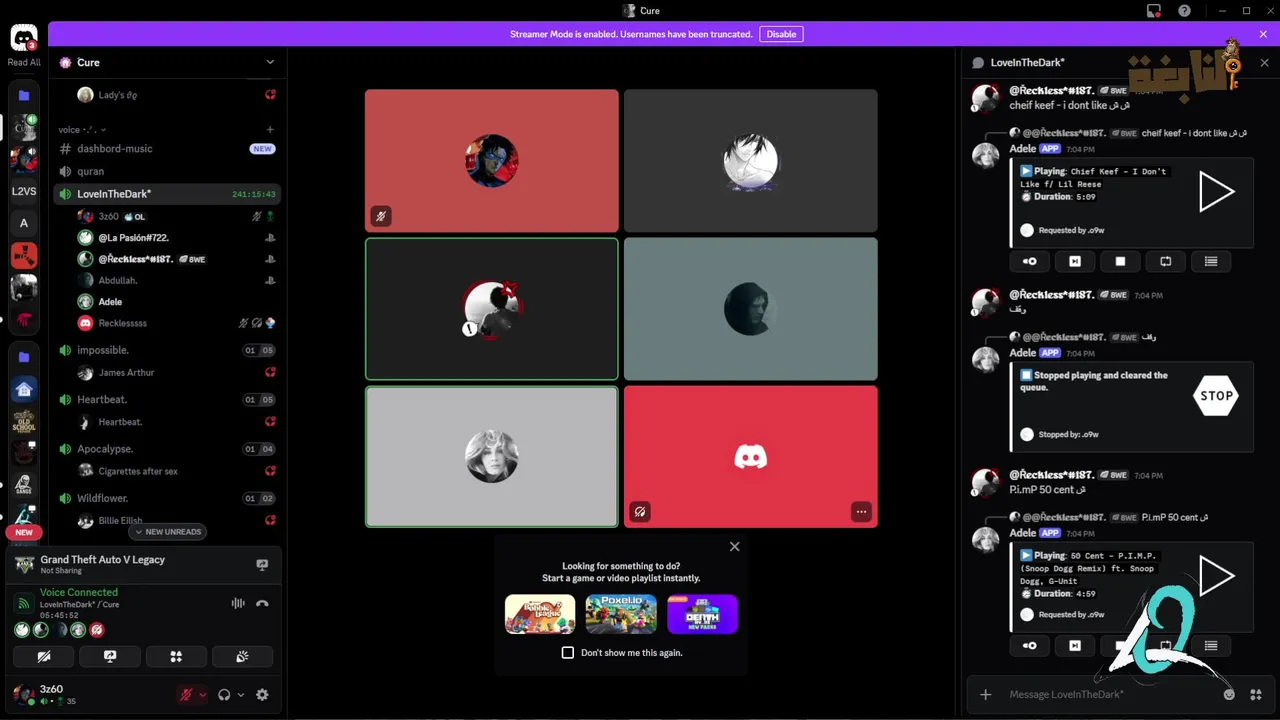Close the Looking for something to do popup

tap(735, 546)
